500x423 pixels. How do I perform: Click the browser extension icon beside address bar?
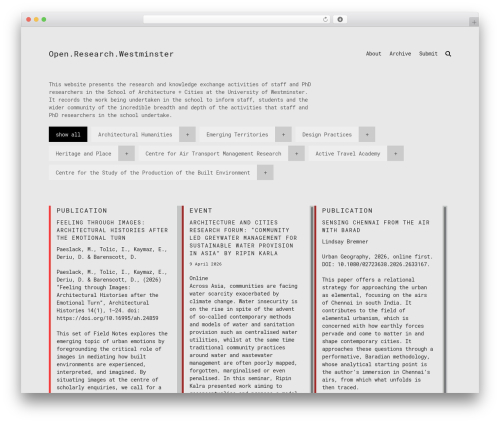(340, 19)
